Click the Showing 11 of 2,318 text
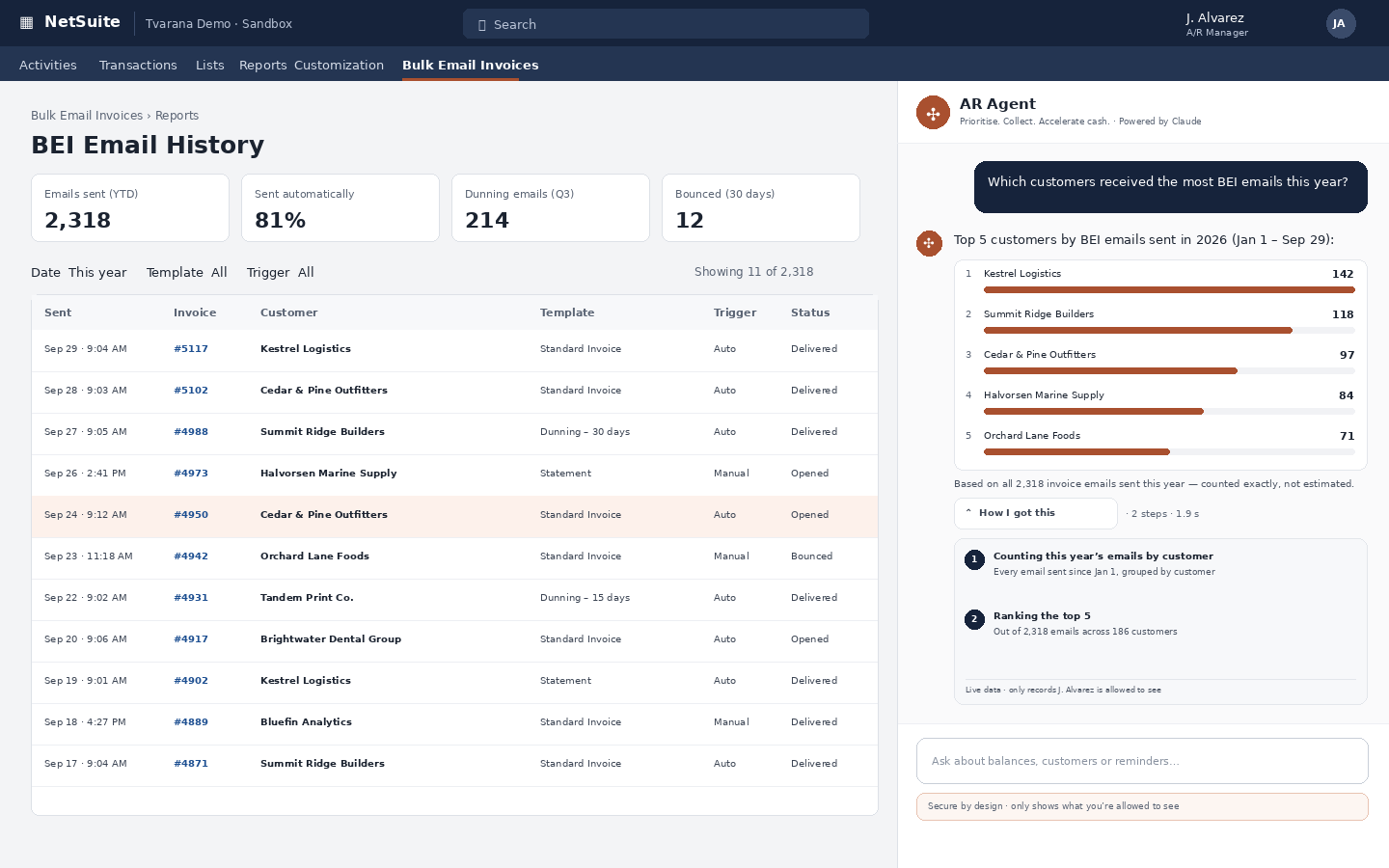Image resolution: width=1389 pixels, height=868 pixels. coord(753,272)
